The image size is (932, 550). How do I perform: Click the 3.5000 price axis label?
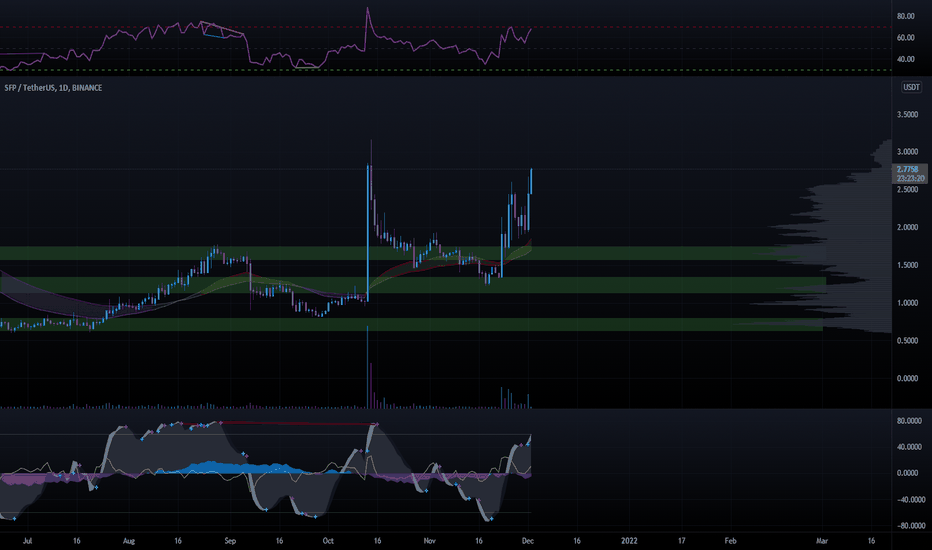tap(907, 114)
